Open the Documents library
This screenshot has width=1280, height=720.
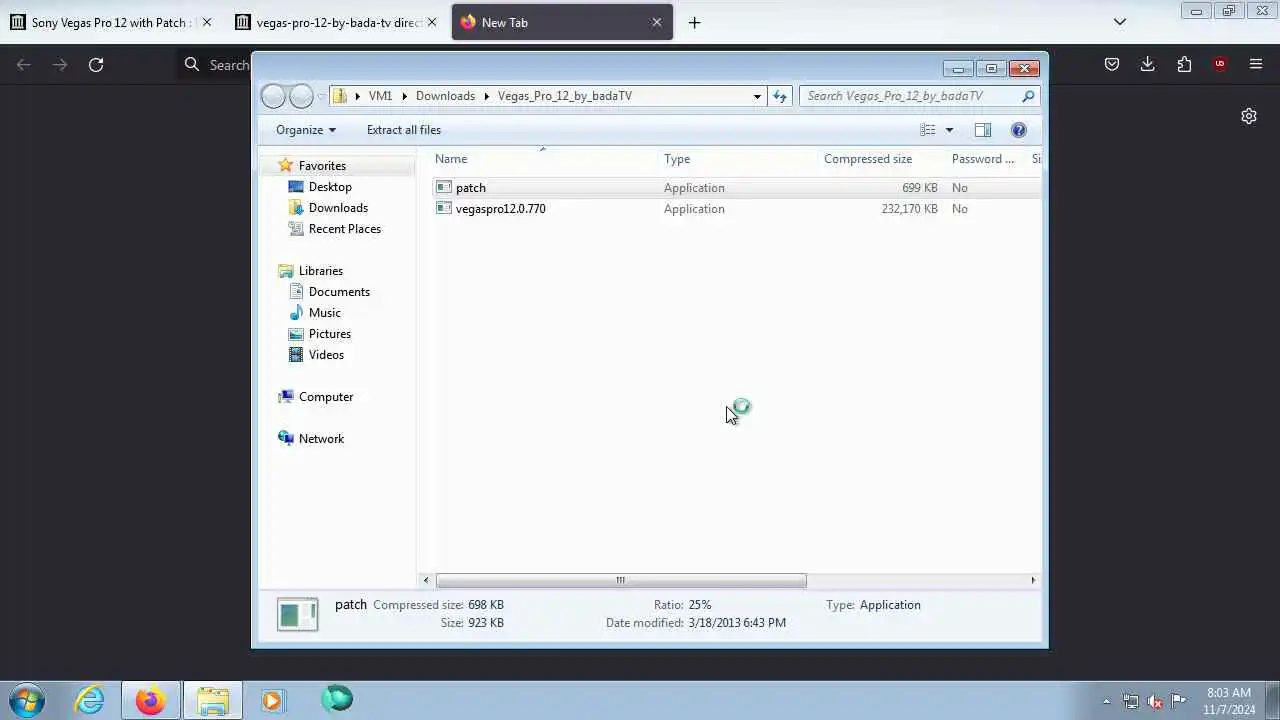point(339,292)
